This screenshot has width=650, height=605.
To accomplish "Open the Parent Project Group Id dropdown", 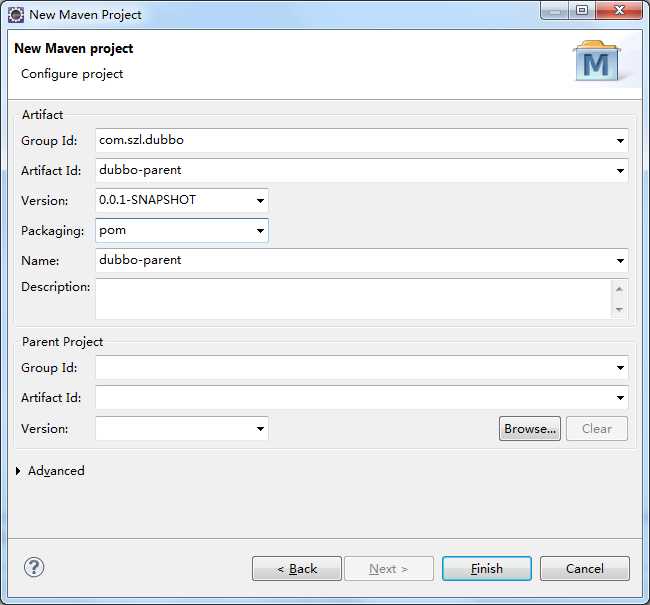I will click(620, 367).
